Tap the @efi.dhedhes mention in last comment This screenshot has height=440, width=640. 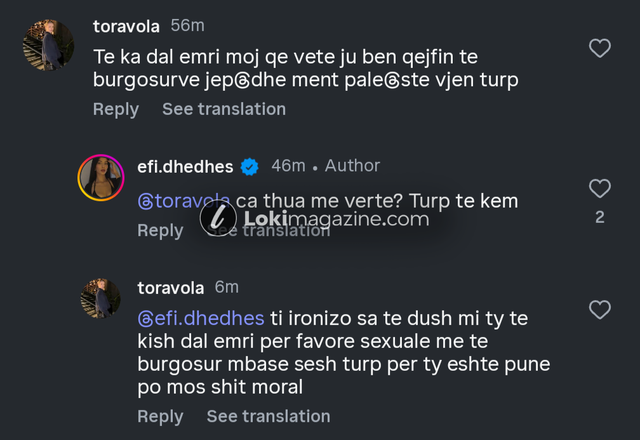201,318
